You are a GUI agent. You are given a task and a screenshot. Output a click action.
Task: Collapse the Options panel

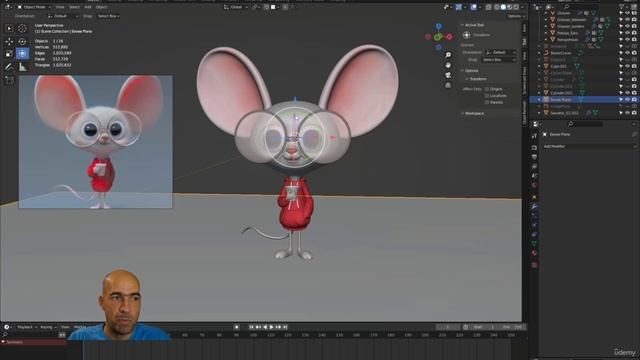[470, 71]
